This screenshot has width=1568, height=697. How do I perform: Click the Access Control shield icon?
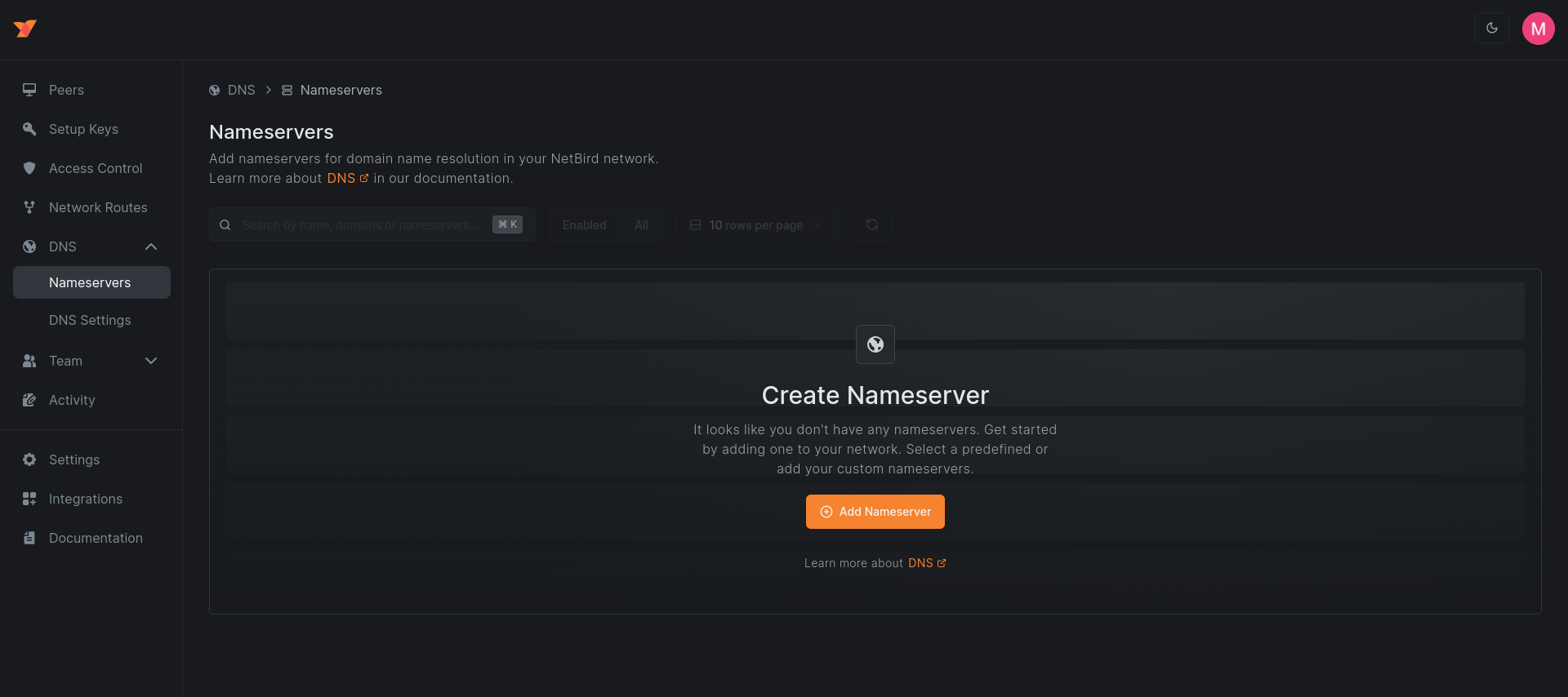[x=29, y=168]
